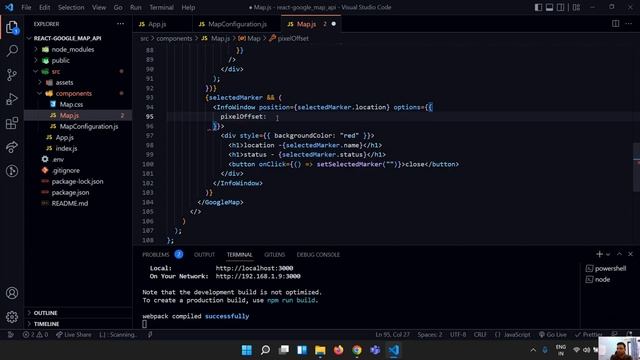Open Accounts menu in activity bar

tap(12, 293)
